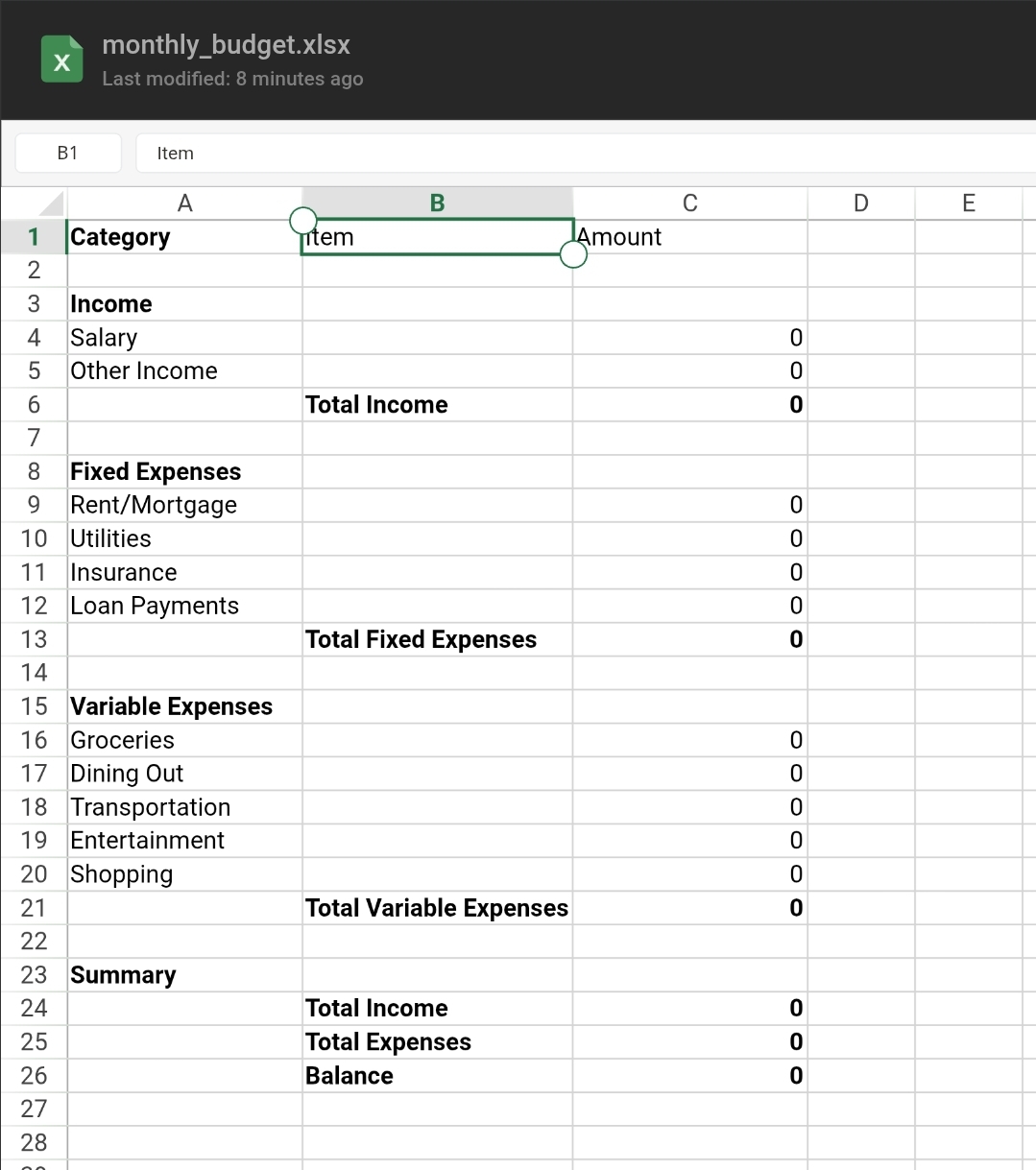Select the Other Income cell
1036x1170 pixels.
click(x=185, y=371)
